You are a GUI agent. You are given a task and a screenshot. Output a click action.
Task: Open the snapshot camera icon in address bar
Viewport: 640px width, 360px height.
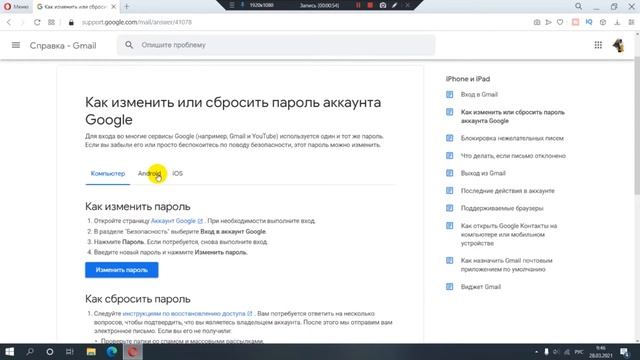[537, 22]
